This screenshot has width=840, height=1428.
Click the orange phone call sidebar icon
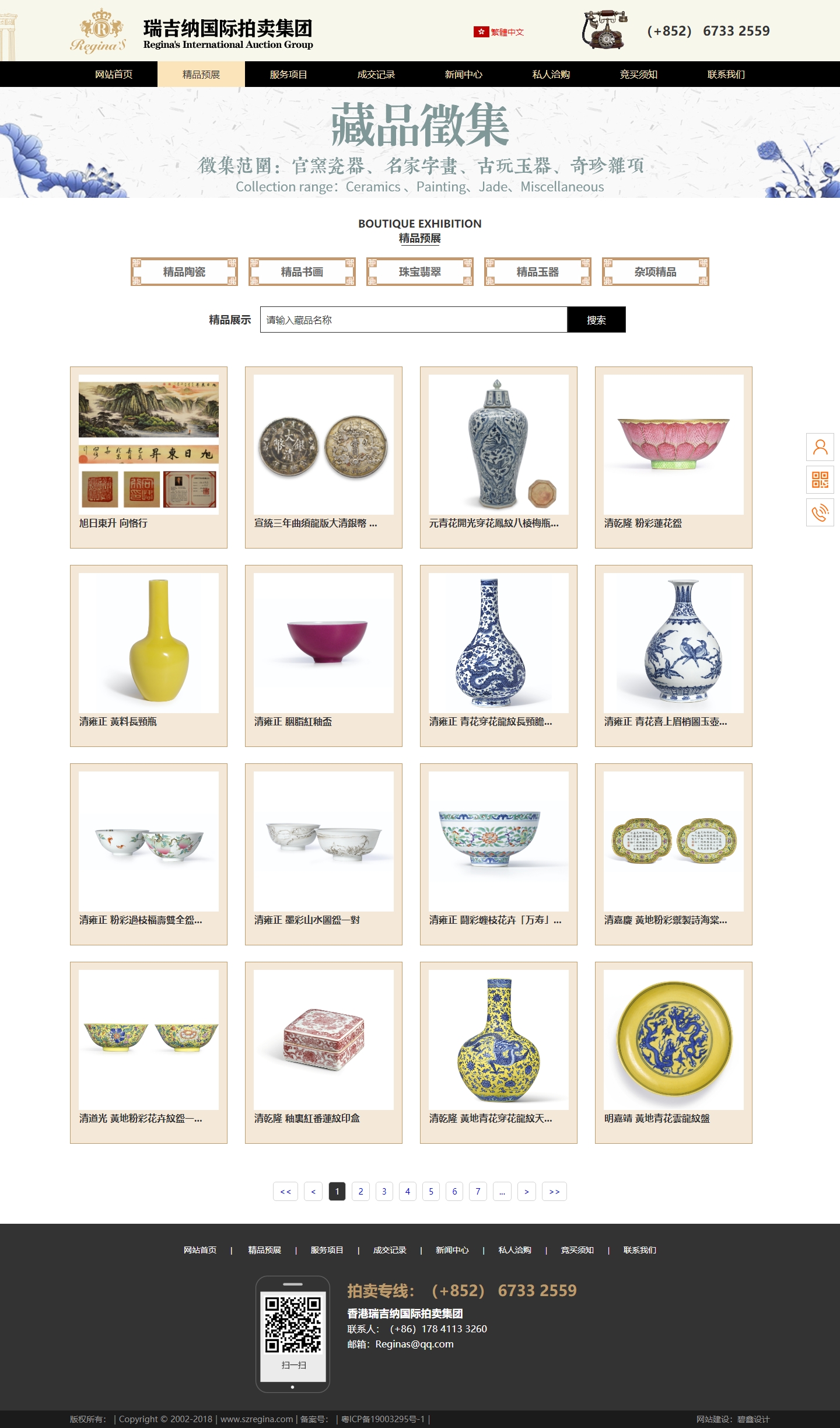pyautogui.click(x=820, y=512)
